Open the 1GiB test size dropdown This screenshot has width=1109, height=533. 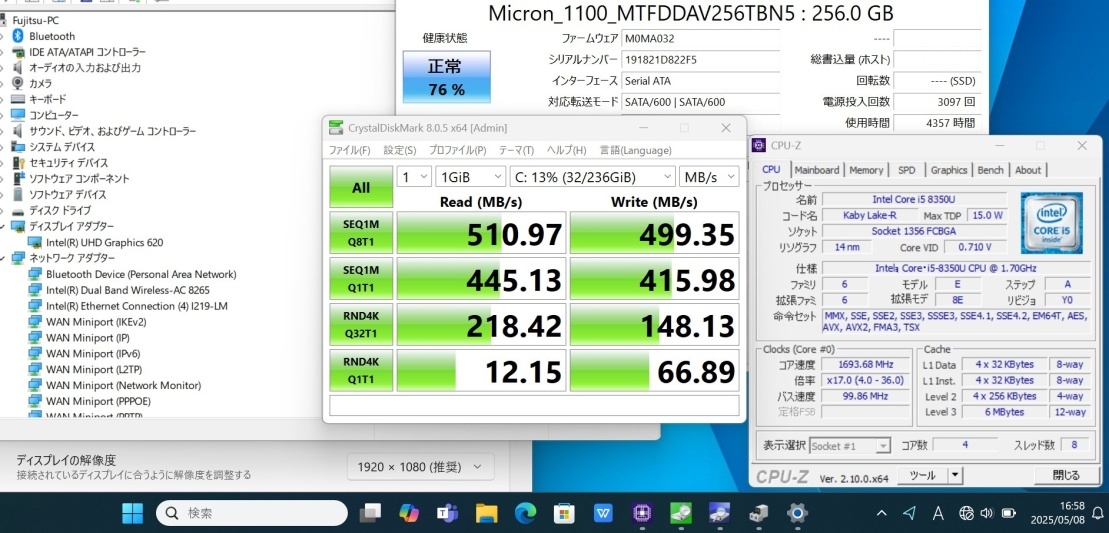(470, 177)
